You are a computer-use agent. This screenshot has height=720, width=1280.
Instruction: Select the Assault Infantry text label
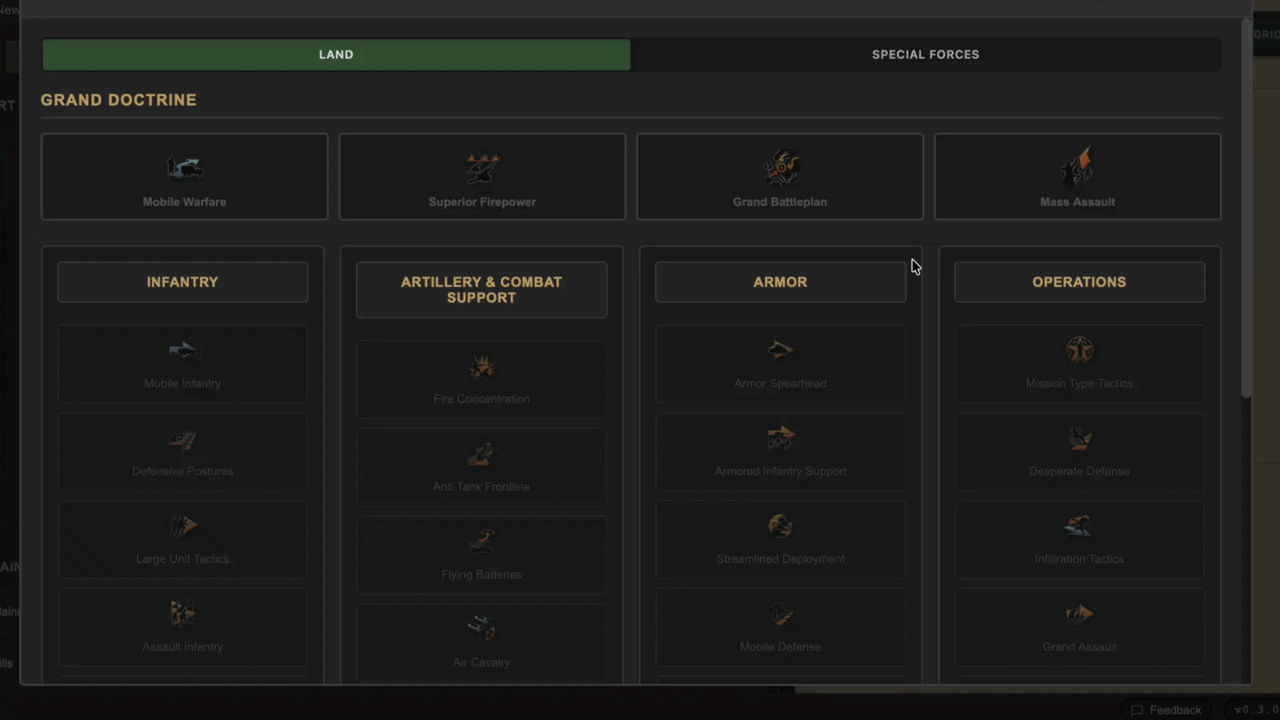point(182,647)
